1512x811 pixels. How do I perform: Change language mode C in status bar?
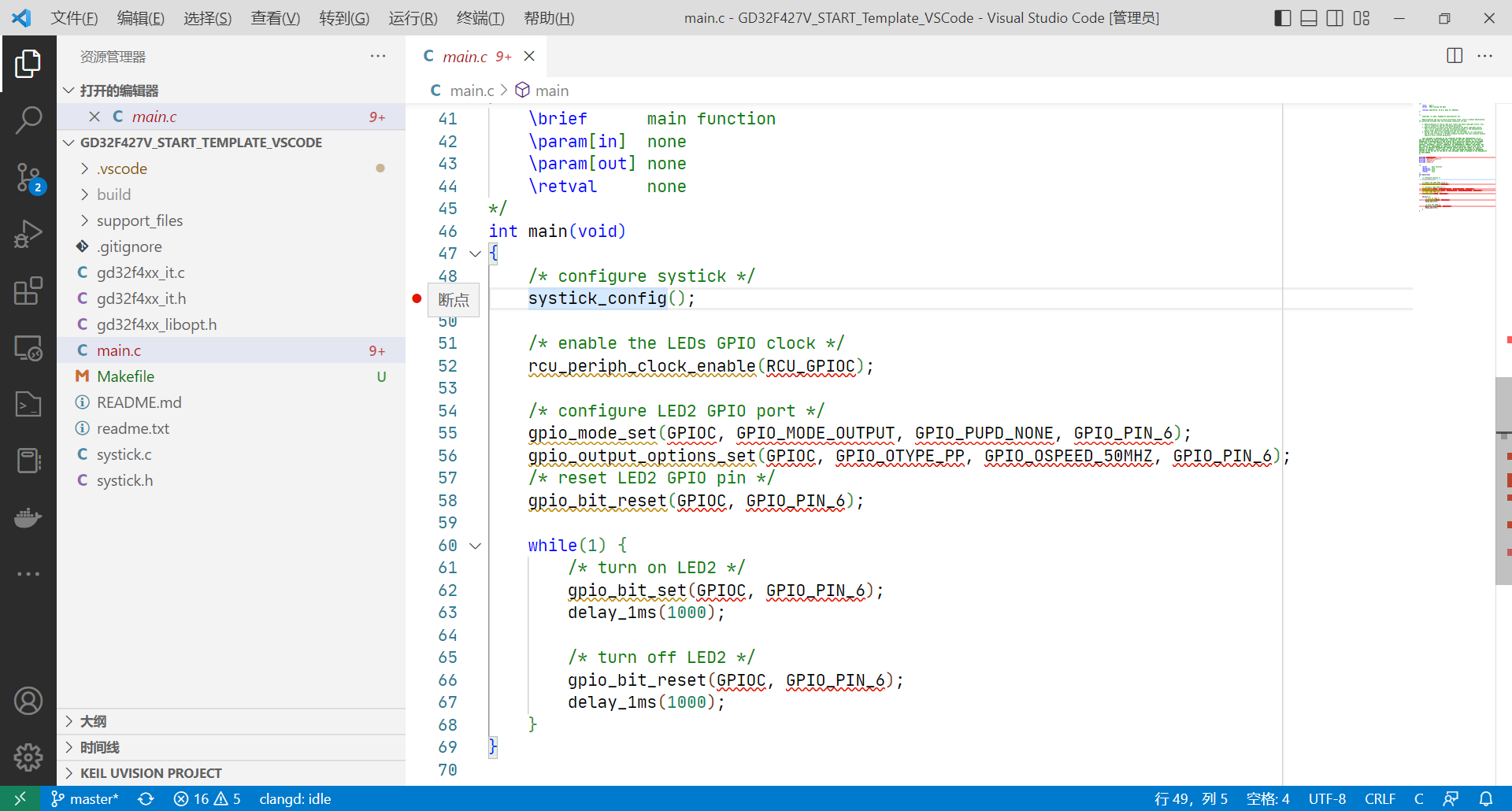(1418, 798)
